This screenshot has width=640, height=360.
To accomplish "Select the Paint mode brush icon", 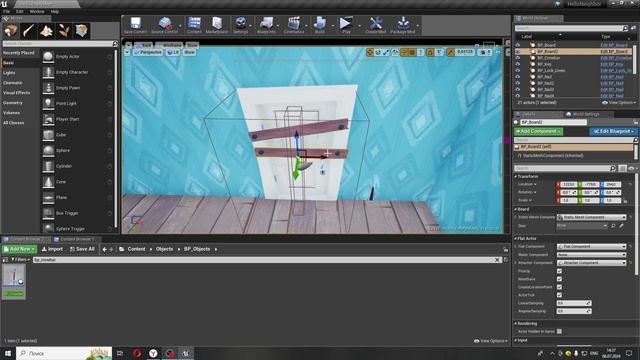I will (x=28, y=31).
